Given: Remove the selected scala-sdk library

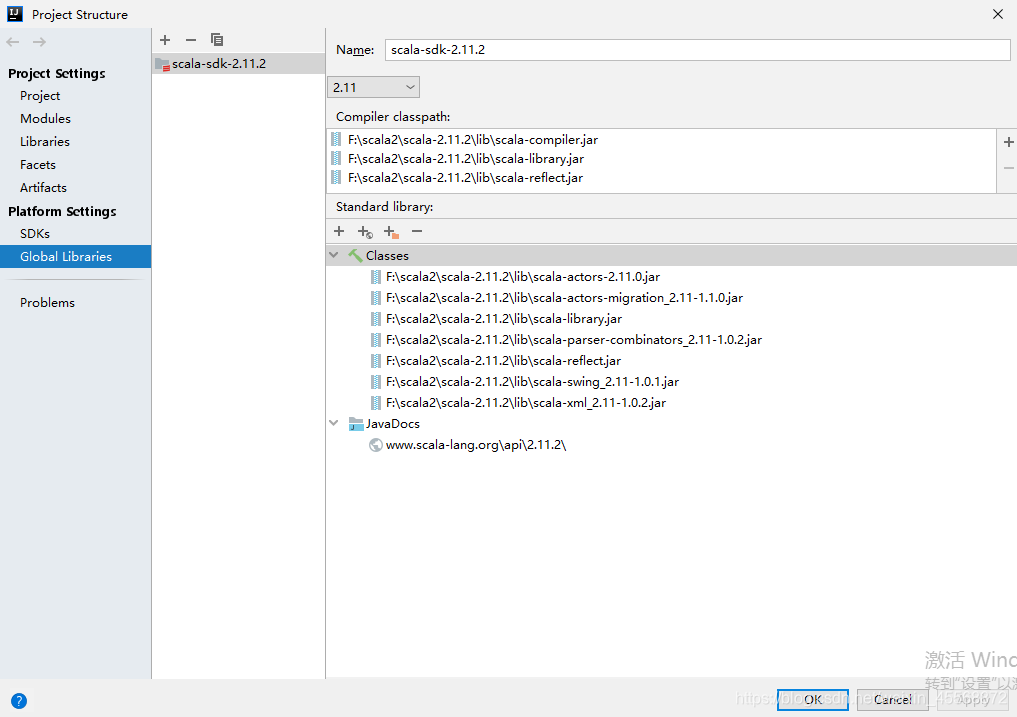Looking at the screenshot, I should coord(190,40).
